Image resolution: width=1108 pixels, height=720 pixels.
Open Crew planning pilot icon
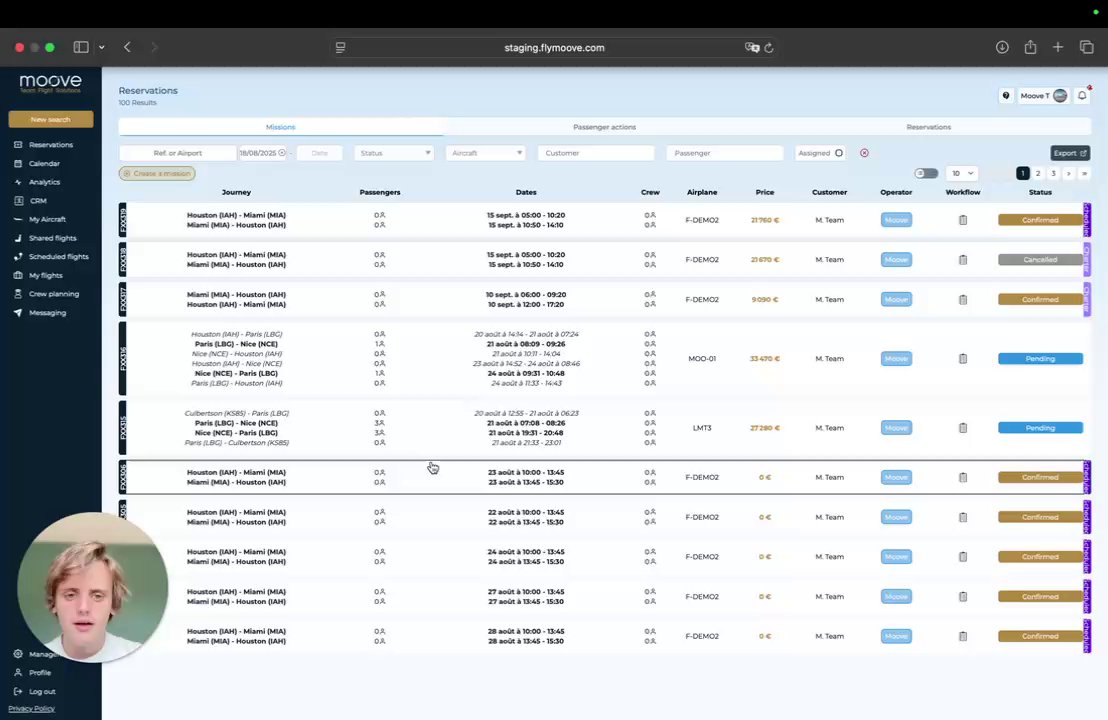[x=18, y=294]
